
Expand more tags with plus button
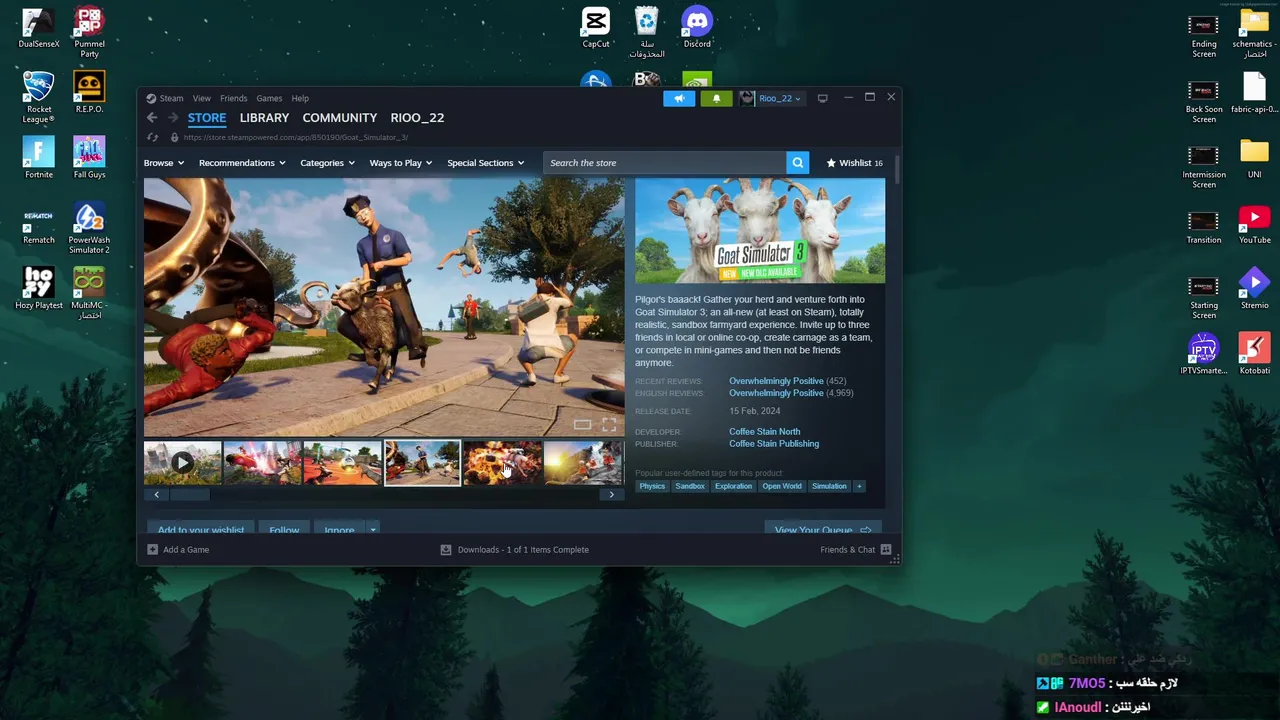point(858,486)
